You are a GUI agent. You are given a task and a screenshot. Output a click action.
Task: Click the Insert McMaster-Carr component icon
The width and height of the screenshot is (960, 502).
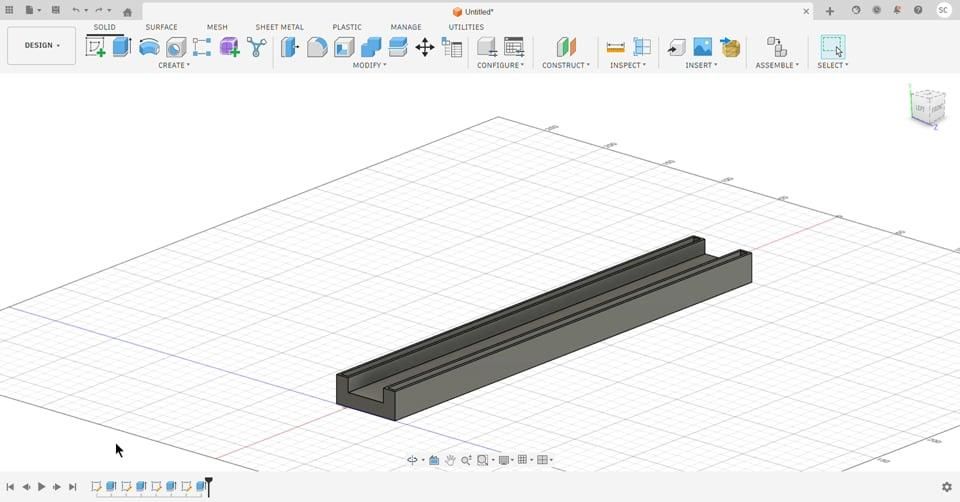730,47
